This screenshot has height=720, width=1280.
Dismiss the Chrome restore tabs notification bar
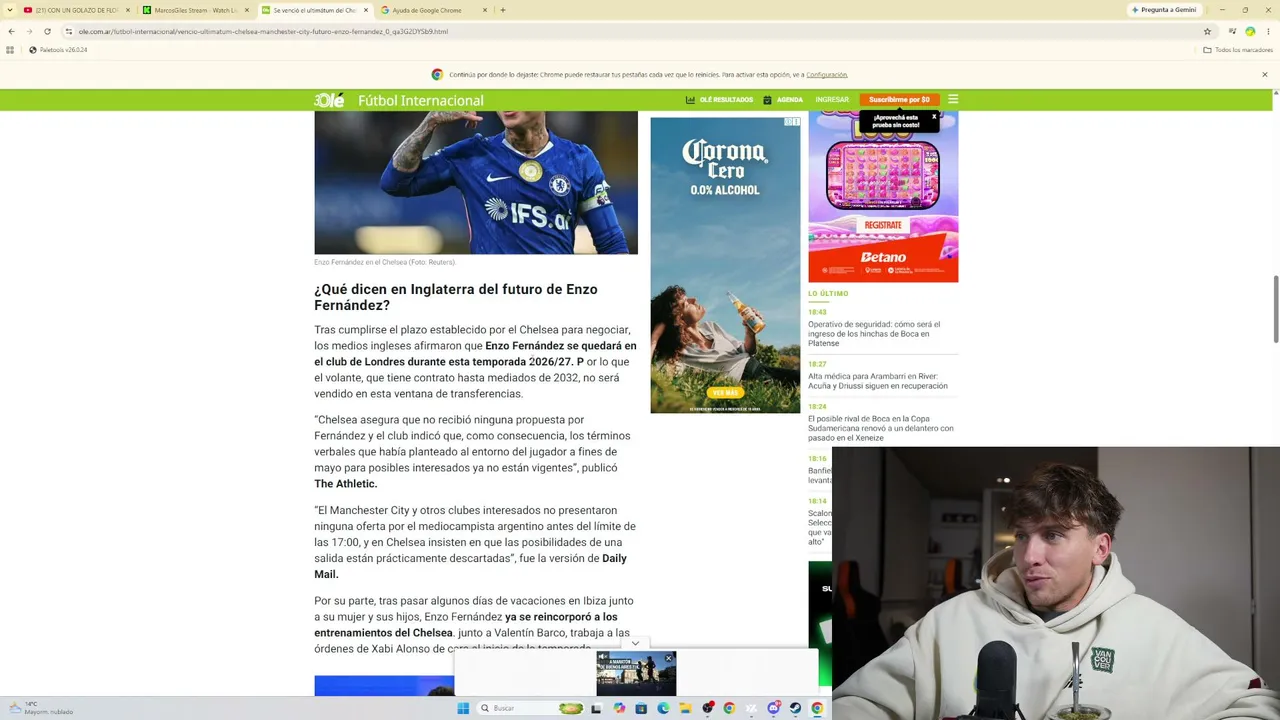(1264, 74)
